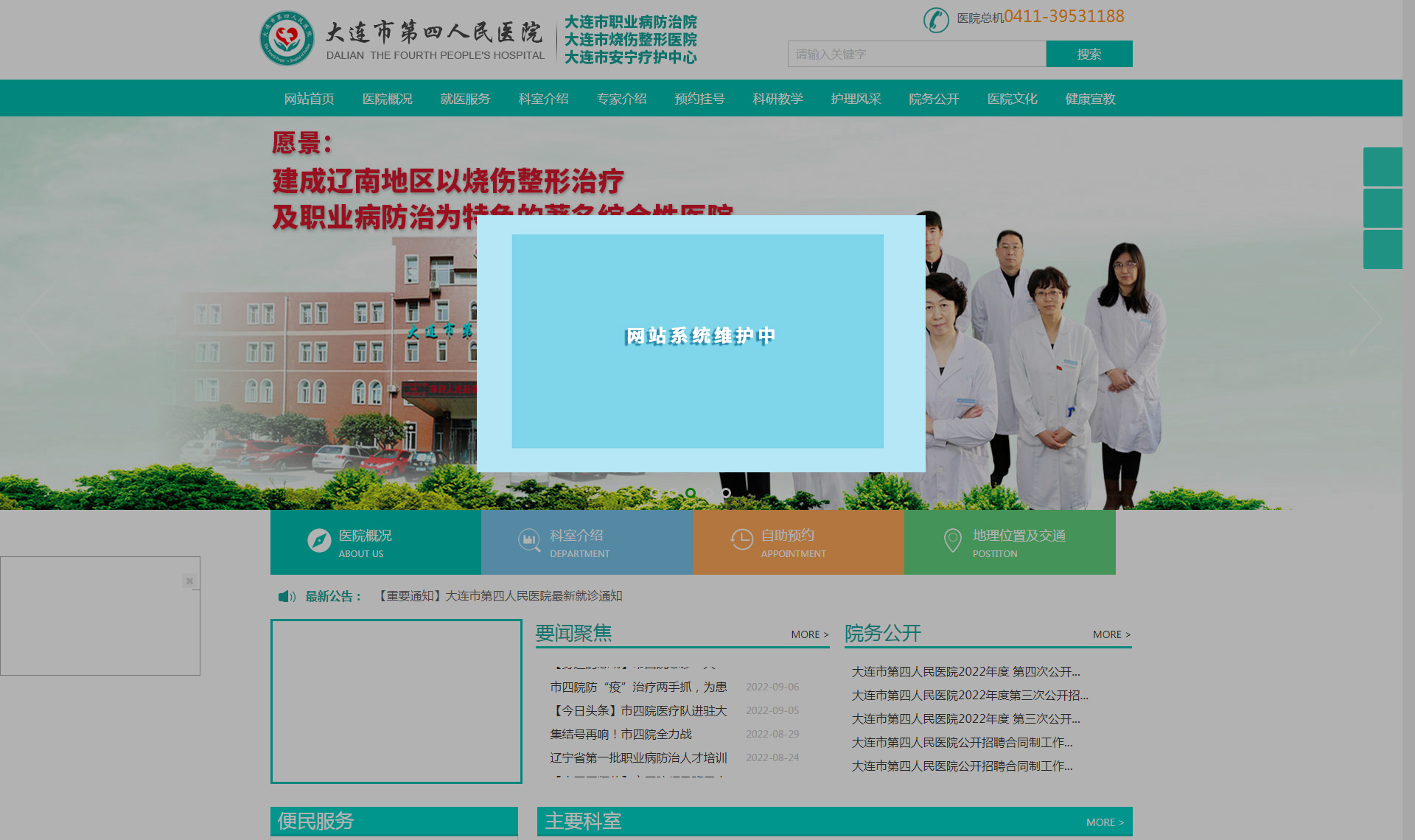Click the speaker icon next to 最新公告
The width and height of the screenshot is (1415, 840).
(286, 596)
